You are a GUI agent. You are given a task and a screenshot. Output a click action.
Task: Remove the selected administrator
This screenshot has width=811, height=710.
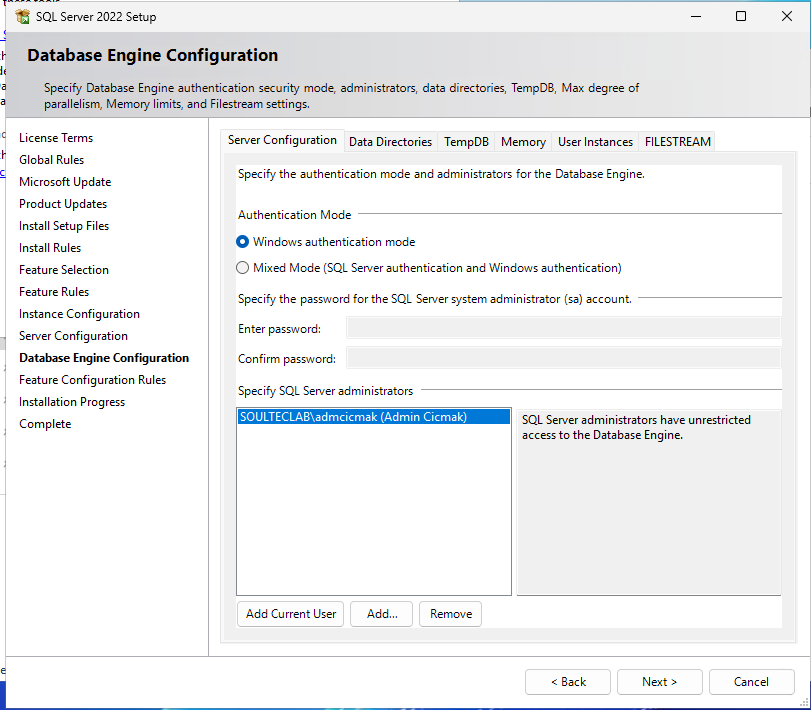(450, 614)
